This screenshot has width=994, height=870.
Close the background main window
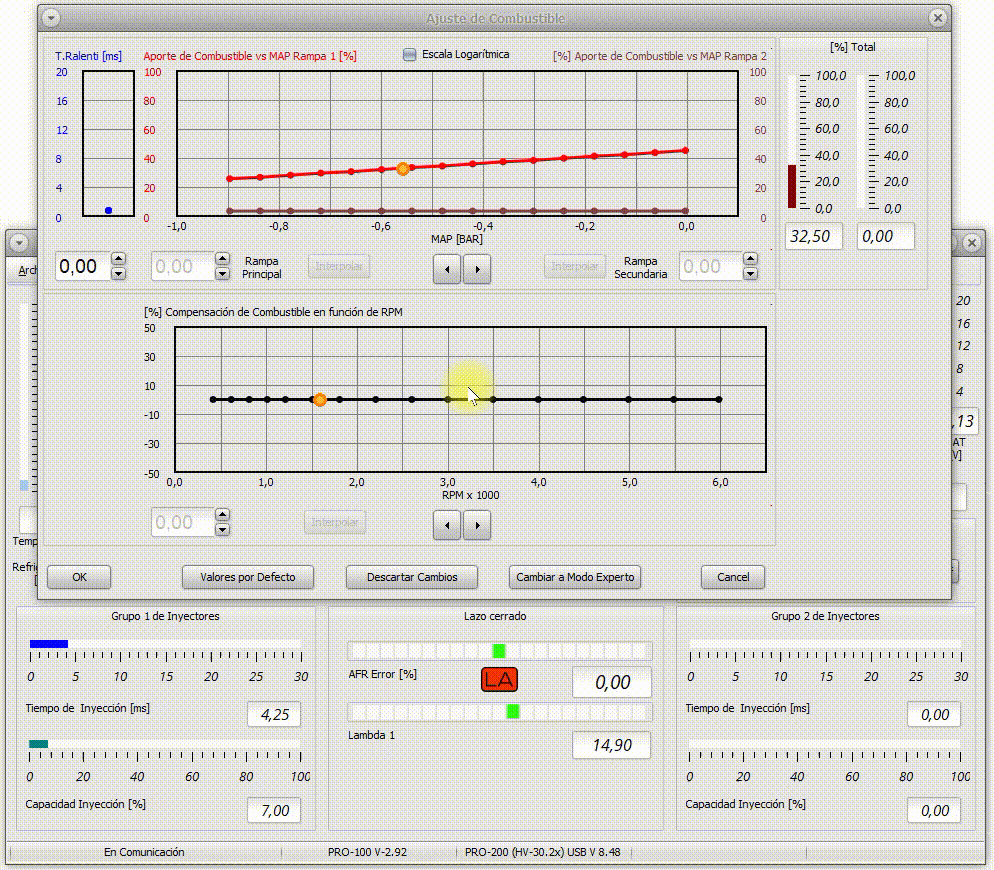[971, 242]
